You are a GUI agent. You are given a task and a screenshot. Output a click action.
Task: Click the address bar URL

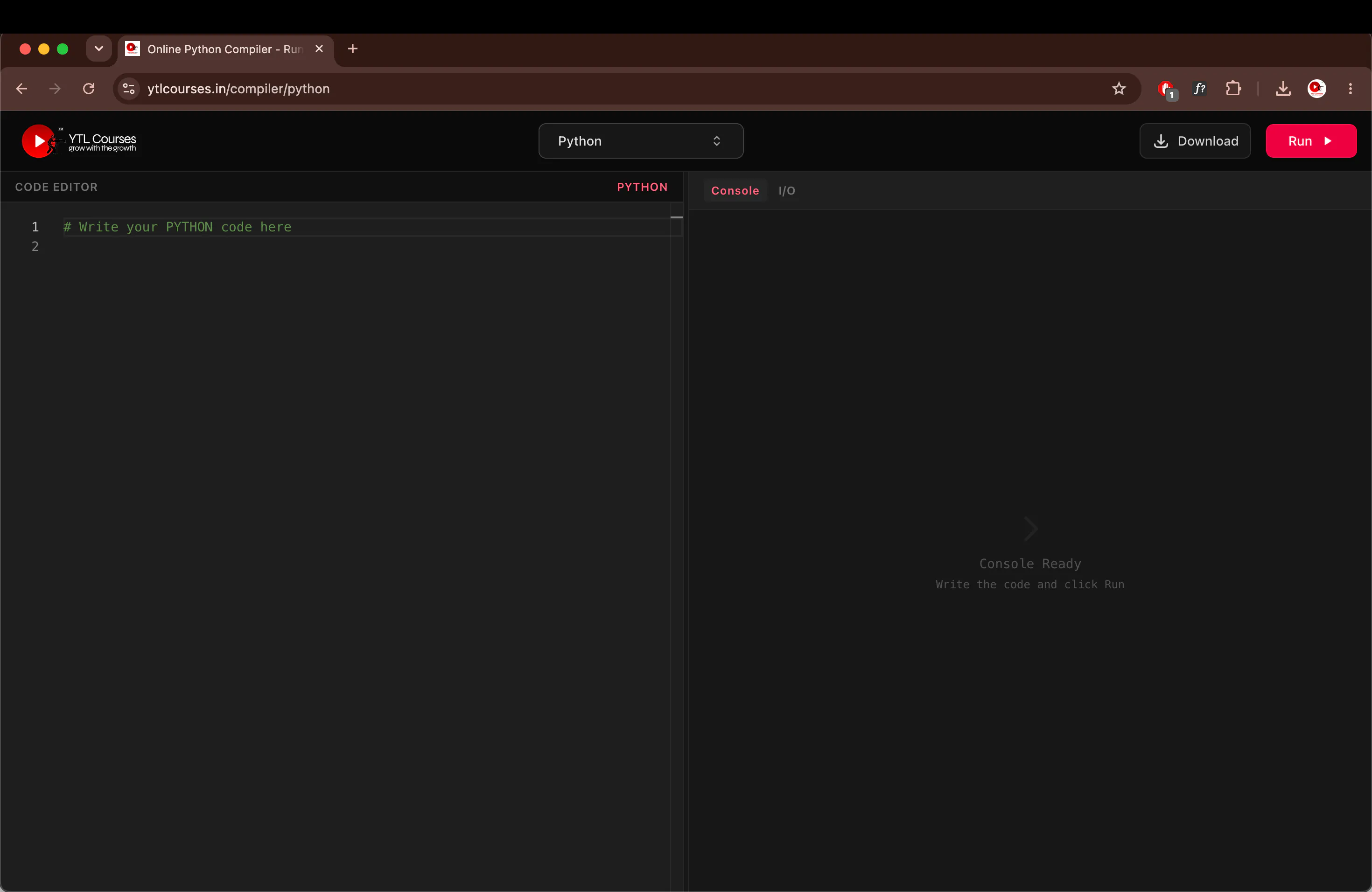click(x=238, y=89)
